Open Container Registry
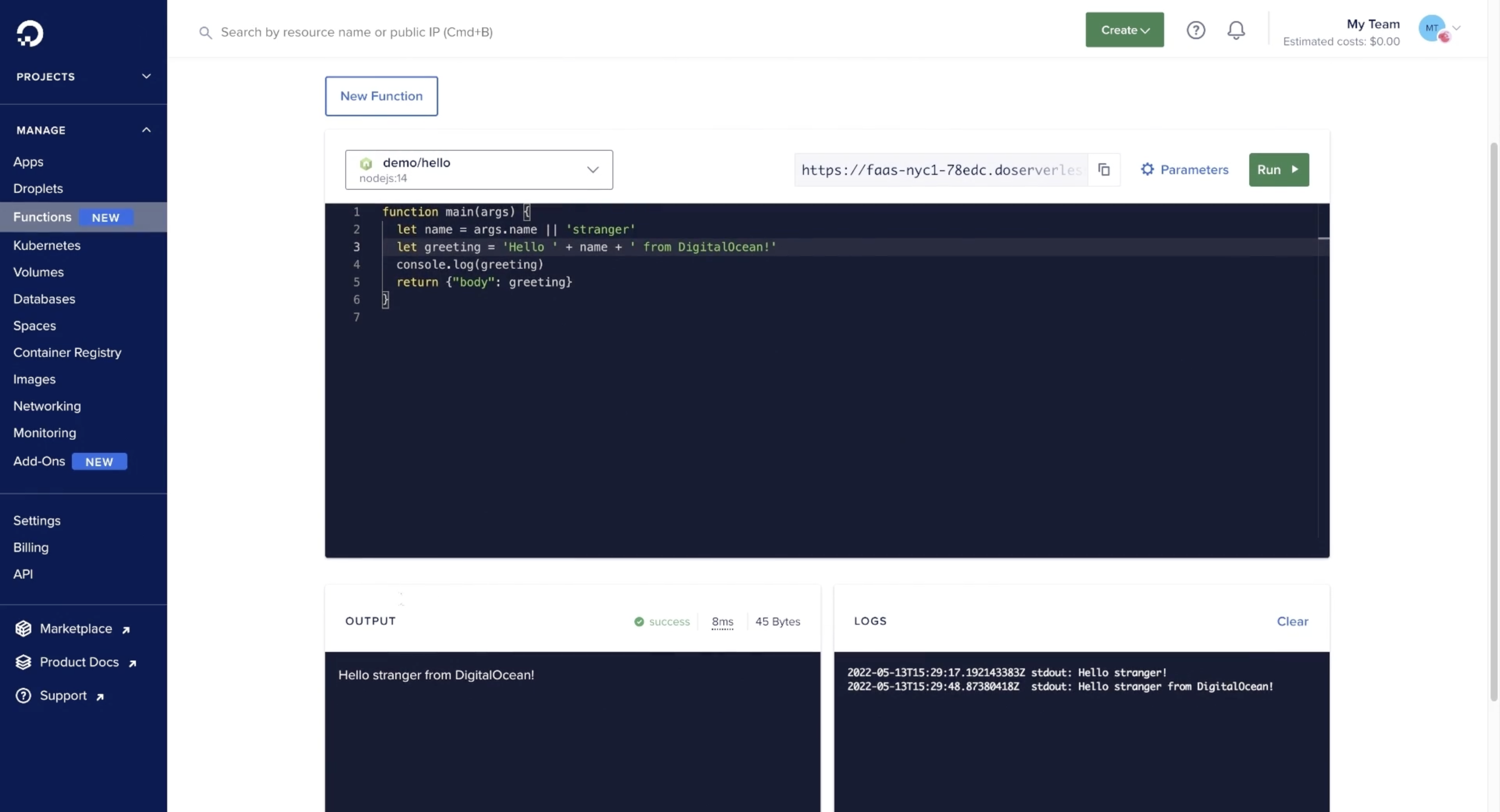Screen dimensions: 1500x812 click(67, 353)
